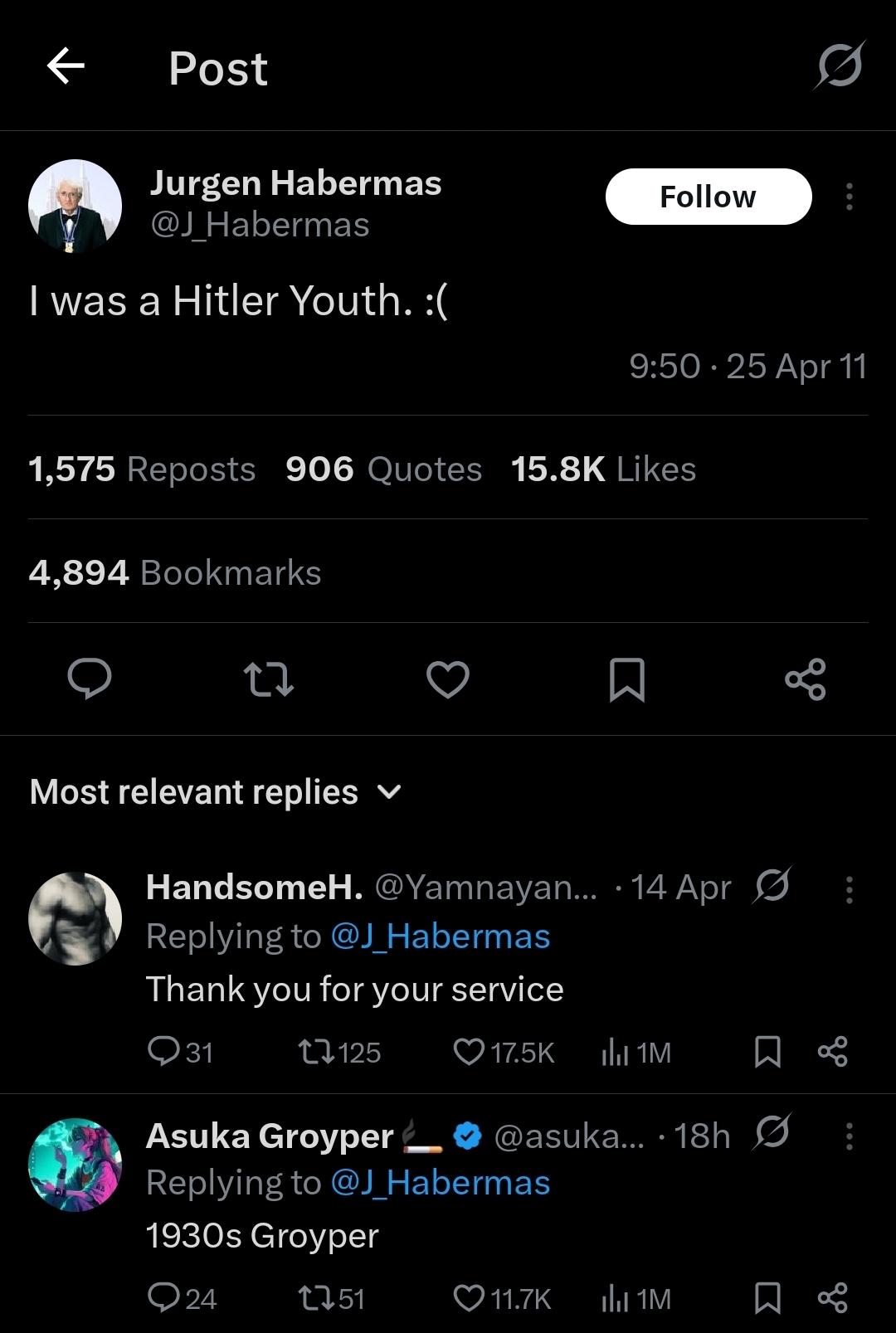Tap the @J_Habermas mention in HandsomeH. reply

tap(441, 937)
